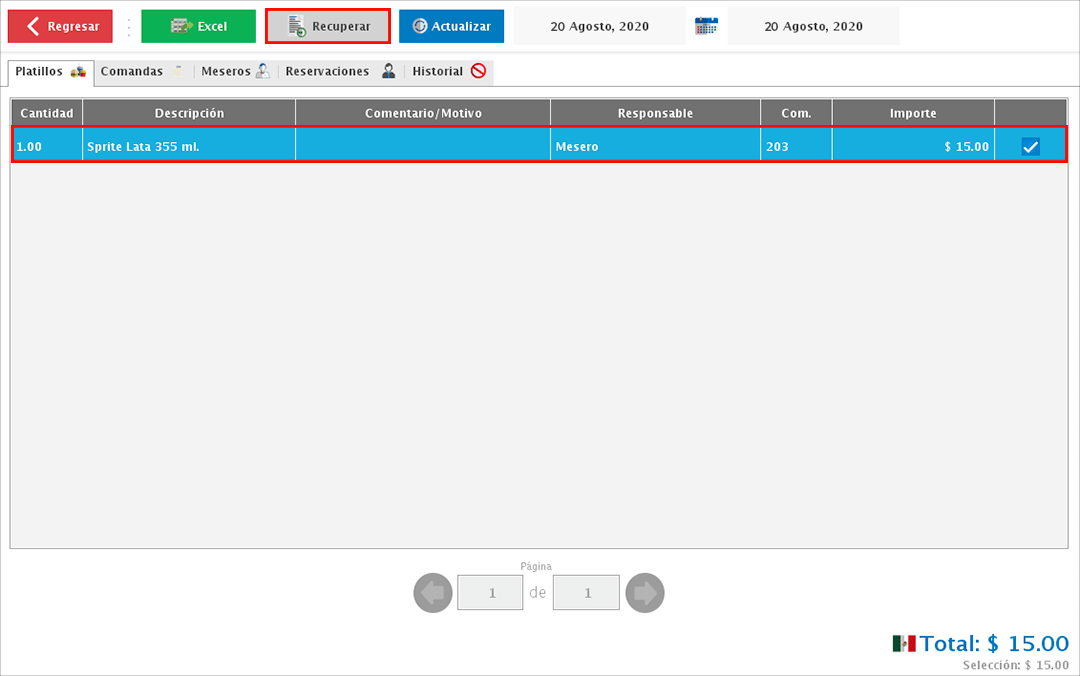Click the Importe column header
Image resolution: width=1080 pixels, height=676 pixels.
point(912,113)
